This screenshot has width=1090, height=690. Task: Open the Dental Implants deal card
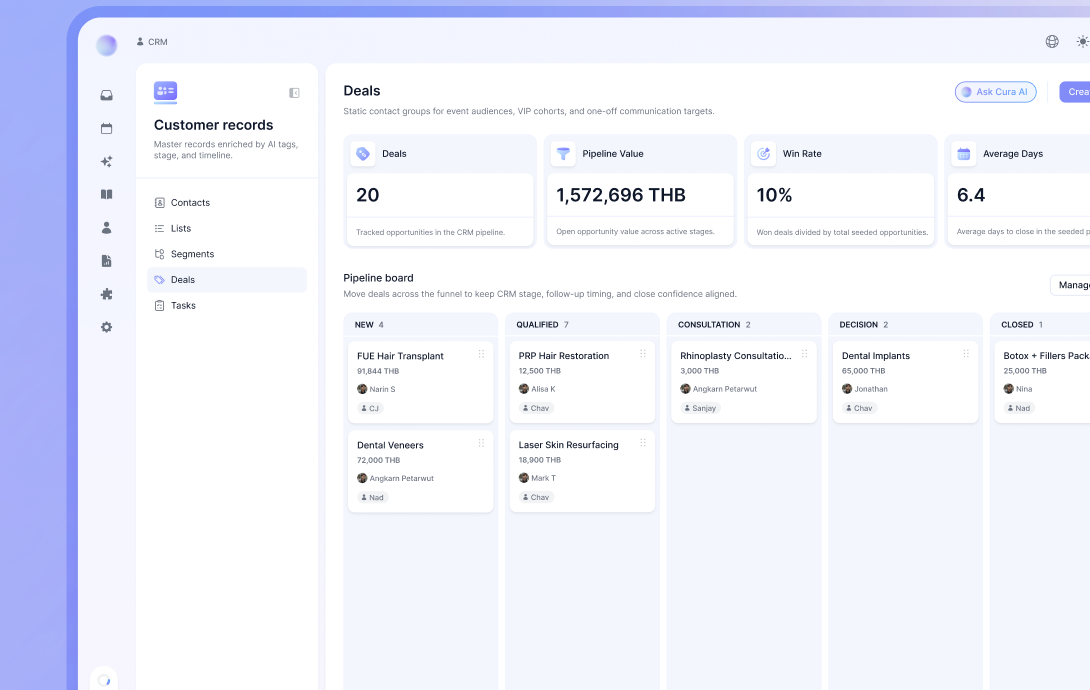[x=905, y=381]
